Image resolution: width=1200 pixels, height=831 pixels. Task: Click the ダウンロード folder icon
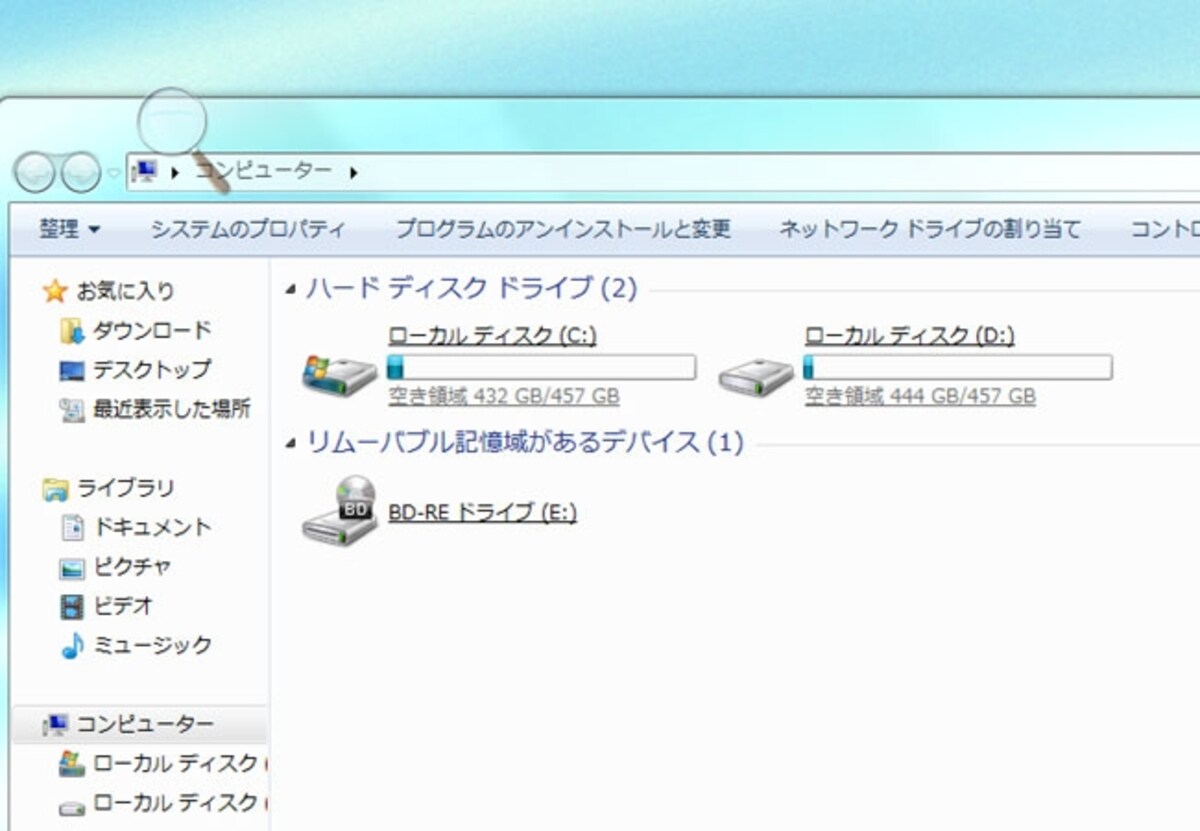point(72,330)
